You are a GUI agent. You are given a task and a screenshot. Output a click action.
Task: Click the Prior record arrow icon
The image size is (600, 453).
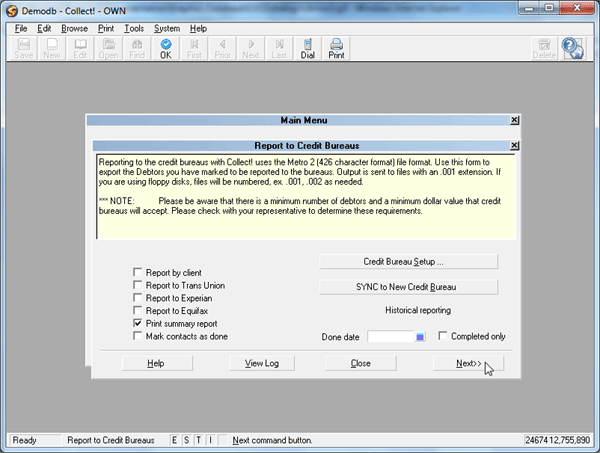222,49
